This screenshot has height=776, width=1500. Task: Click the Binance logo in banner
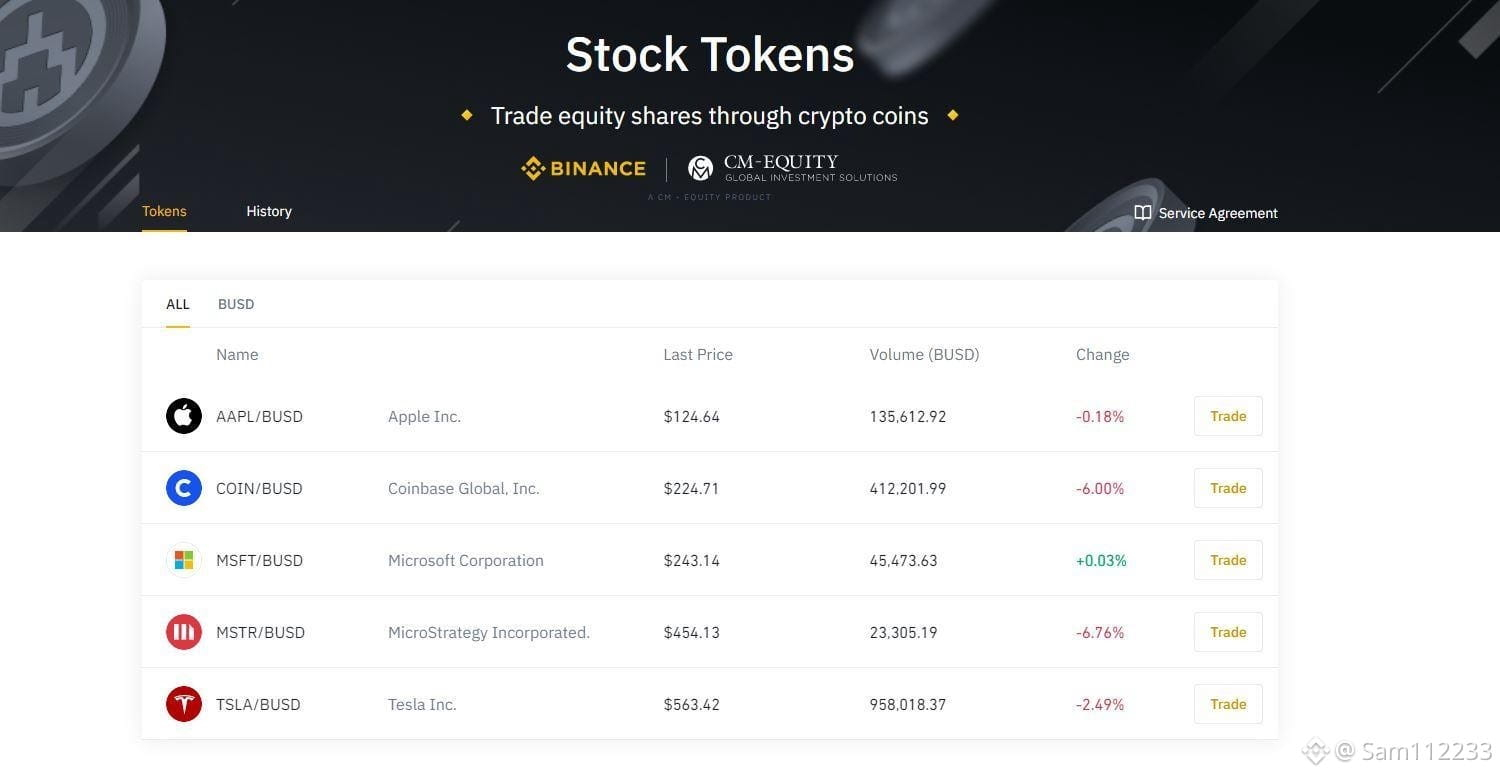pyautogui.click(x=584, y=169)
